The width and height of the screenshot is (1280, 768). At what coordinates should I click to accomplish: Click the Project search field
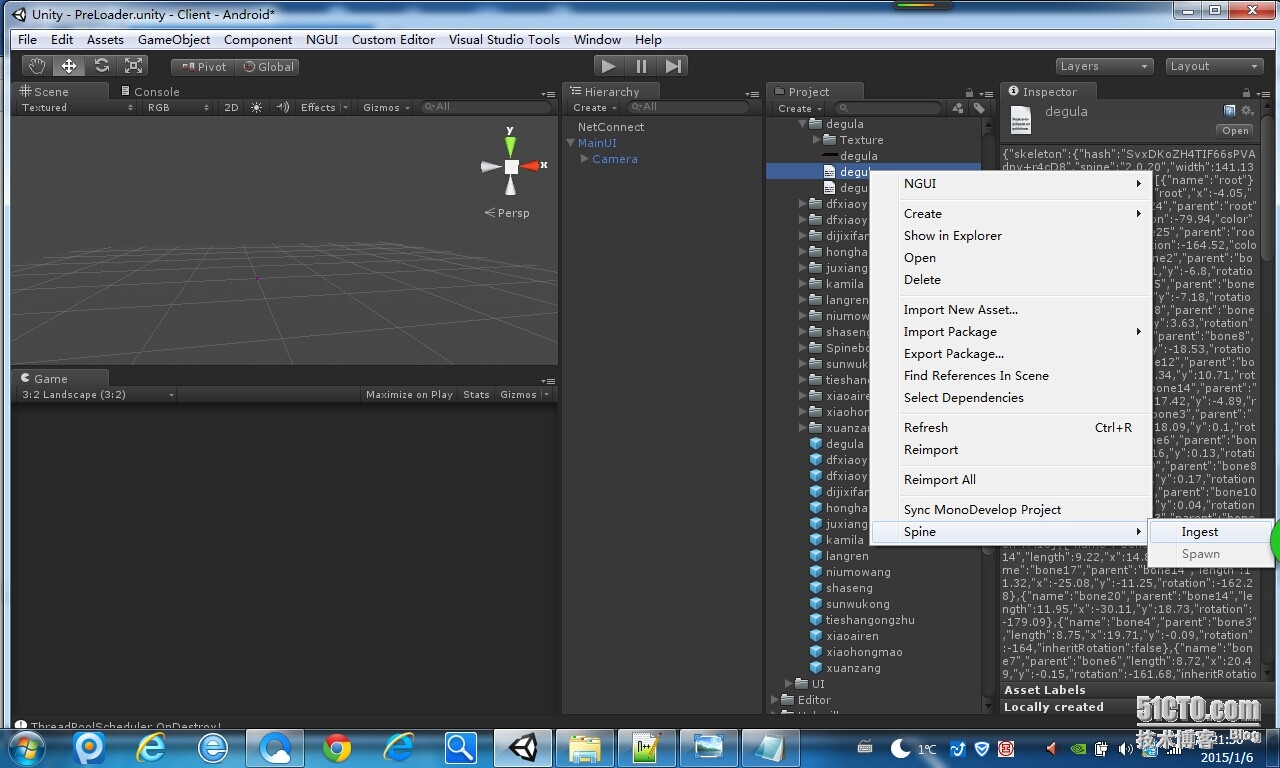coord(890,108)
